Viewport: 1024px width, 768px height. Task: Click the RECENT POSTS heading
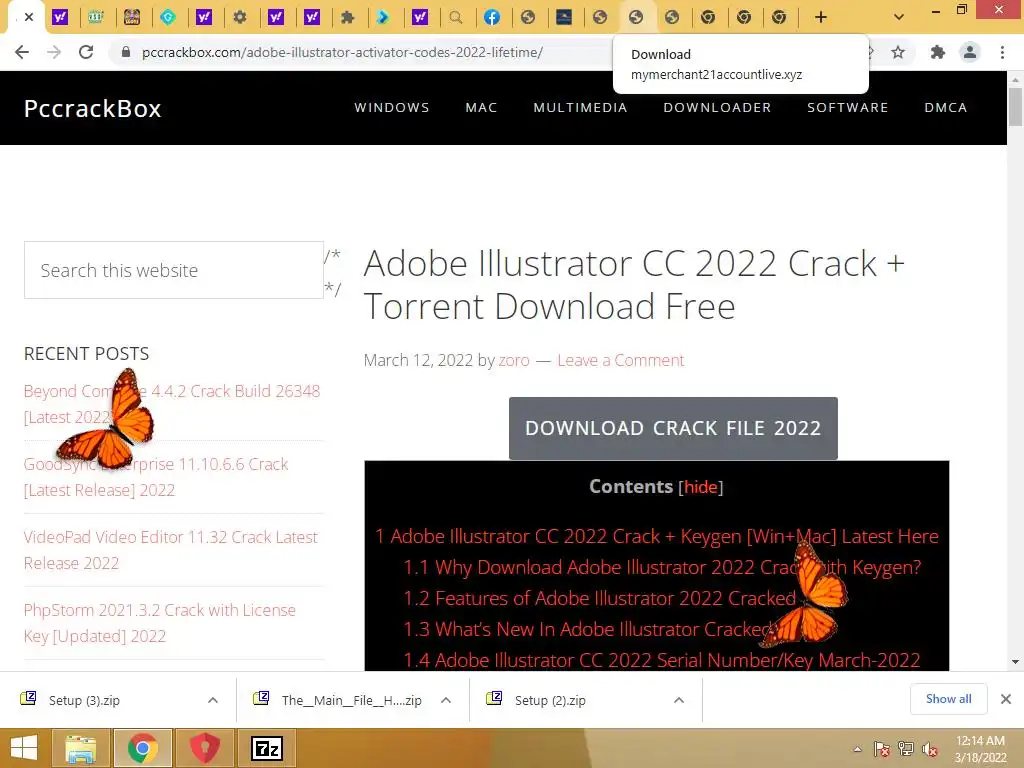[x=86, y=354]
